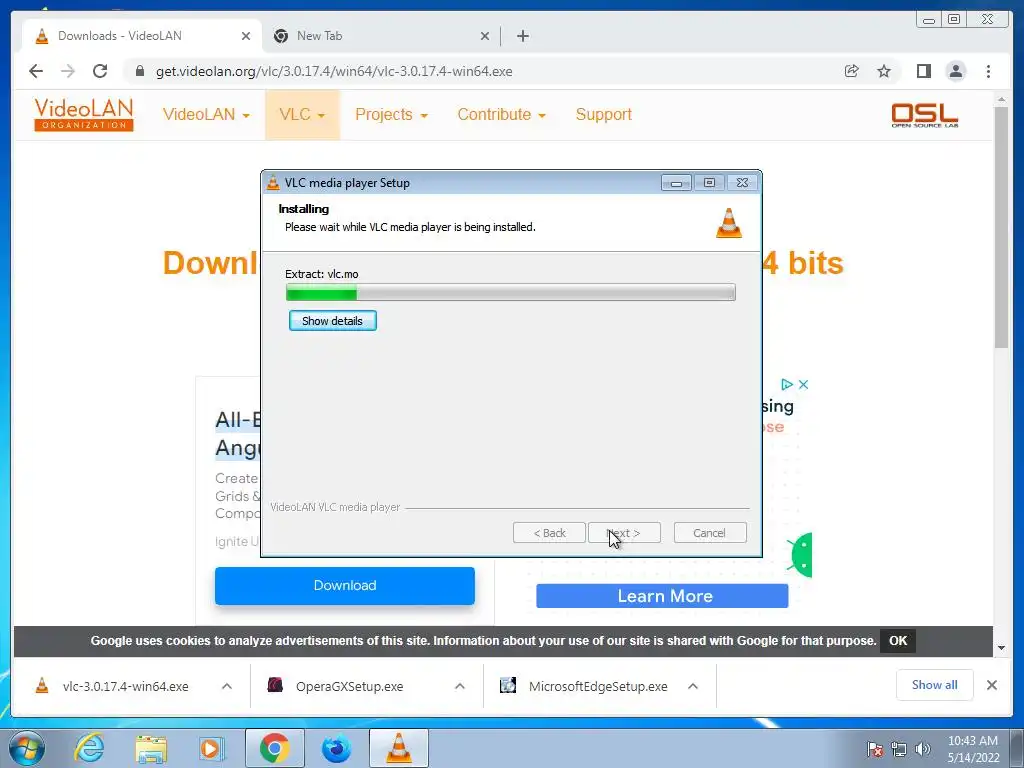Expand options for vlc-3.0.17.4-win64.exe download
Image resolution: width=1024 pixels, height=768 pixels.
tap(227, 686)
